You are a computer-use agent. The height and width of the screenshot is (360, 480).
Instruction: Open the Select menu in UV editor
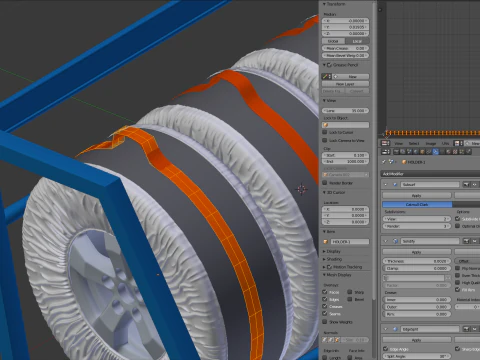coord(414,143)
